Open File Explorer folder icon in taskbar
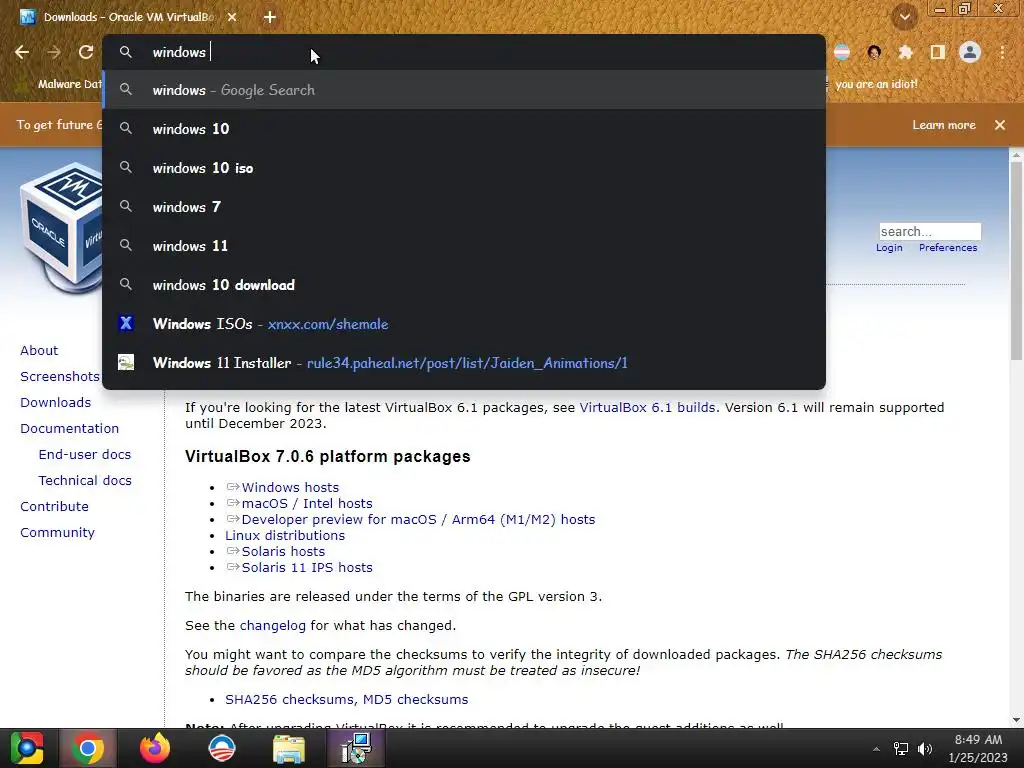The width and height of the screenshot is (1024, 768). point(289,748)
